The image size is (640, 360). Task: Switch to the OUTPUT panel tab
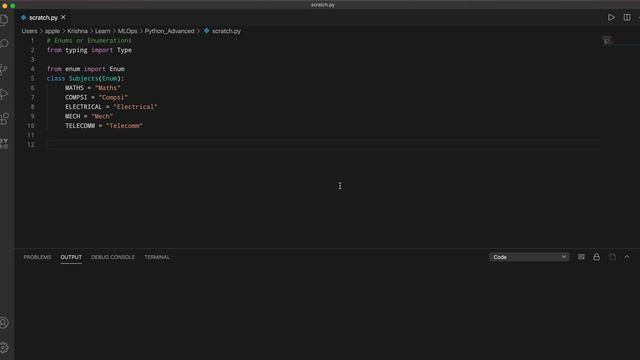[x=71, y=257]
